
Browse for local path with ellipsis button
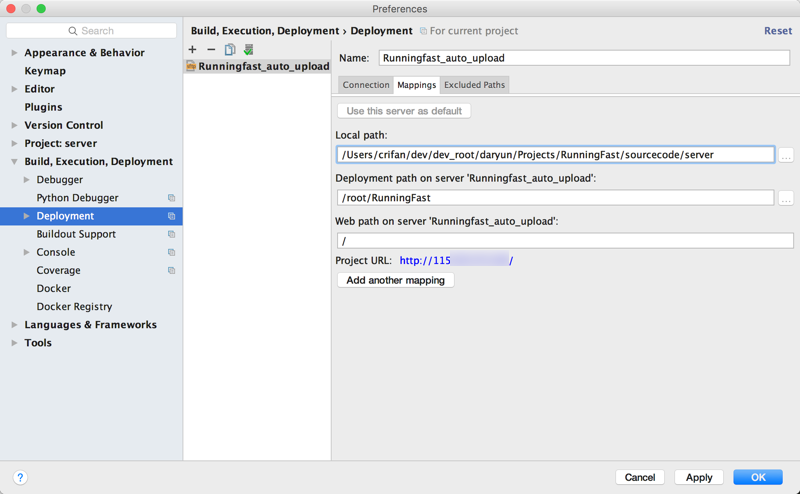point(786,155)
